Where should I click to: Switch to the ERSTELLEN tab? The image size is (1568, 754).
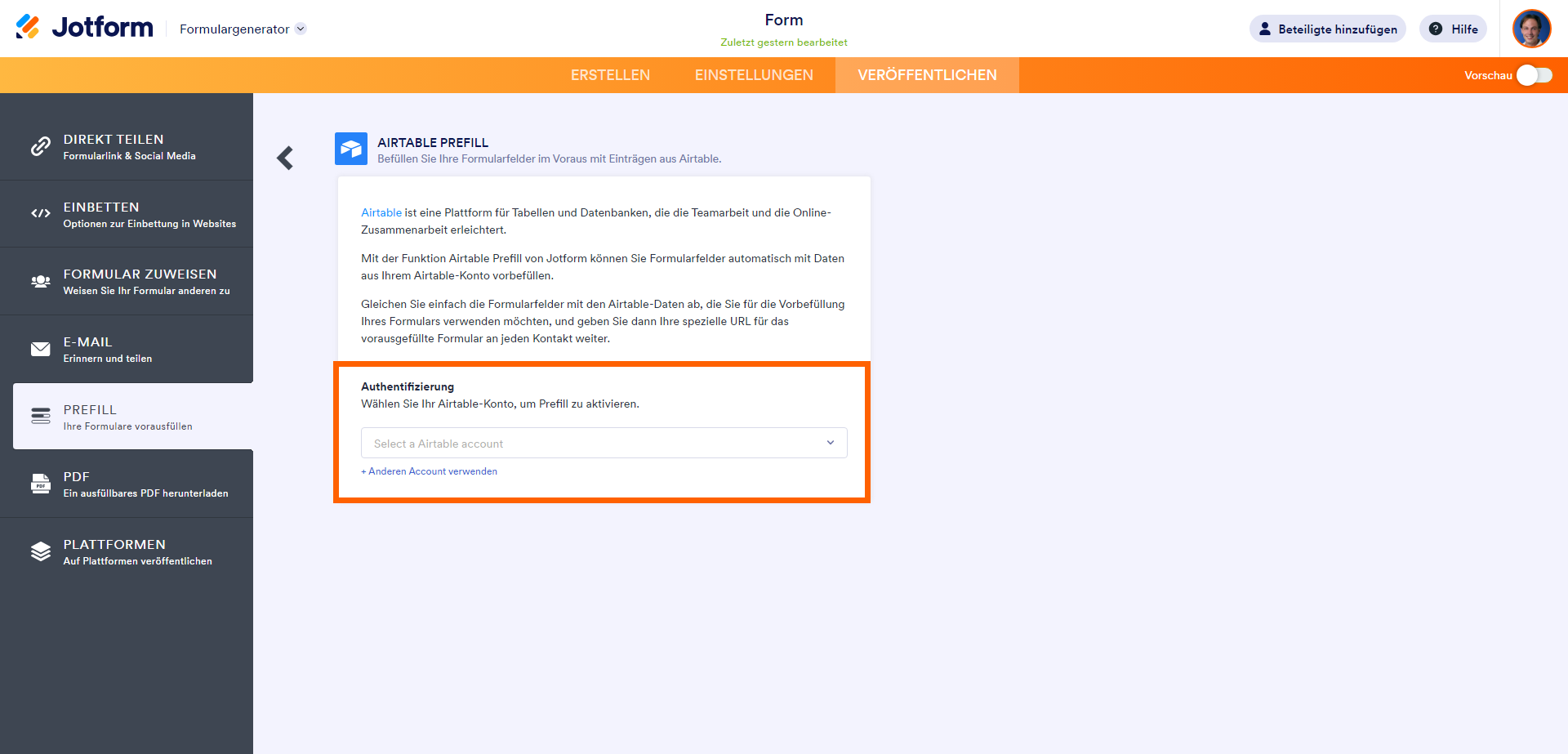(610, 75)
